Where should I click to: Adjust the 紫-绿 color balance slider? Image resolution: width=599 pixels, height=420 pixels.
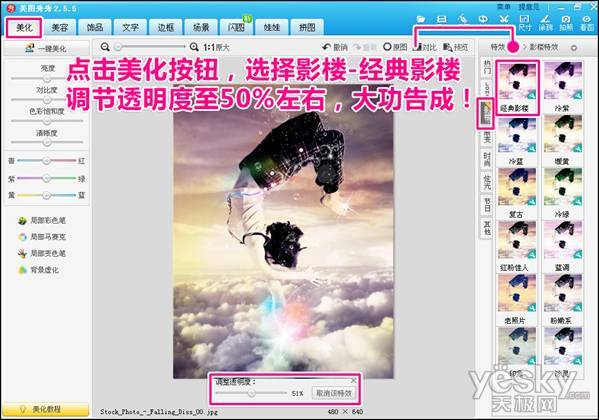pyautogui.click(x=47, y=178)
